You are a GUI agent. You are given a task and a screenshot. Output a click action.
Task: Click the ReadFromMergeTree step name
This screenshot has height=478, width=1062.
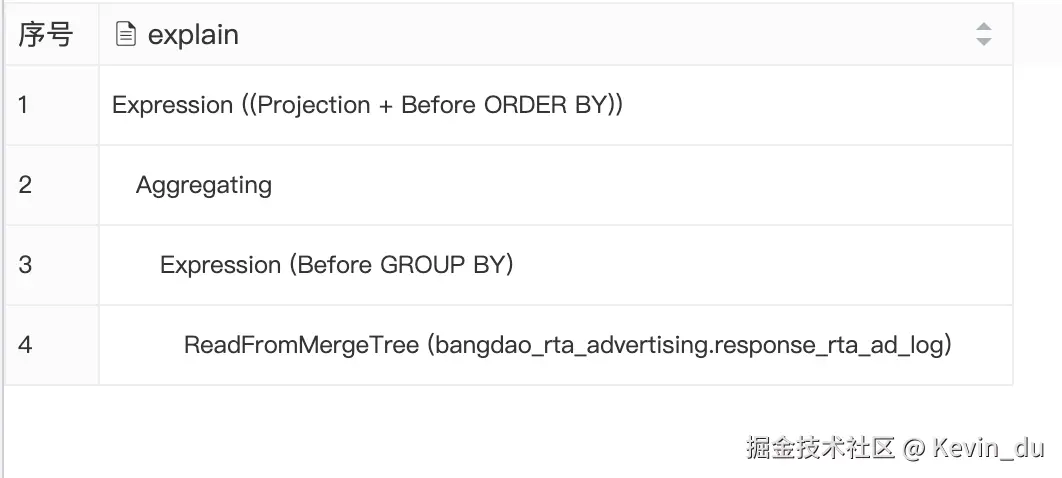301,345
